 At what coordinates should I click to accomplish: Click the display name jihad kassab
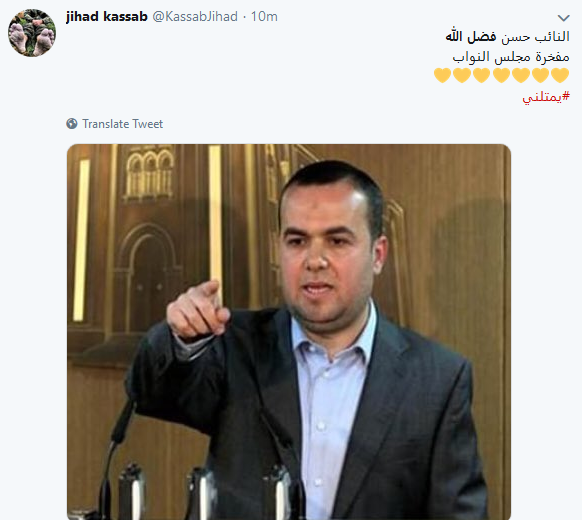(107, 17)
